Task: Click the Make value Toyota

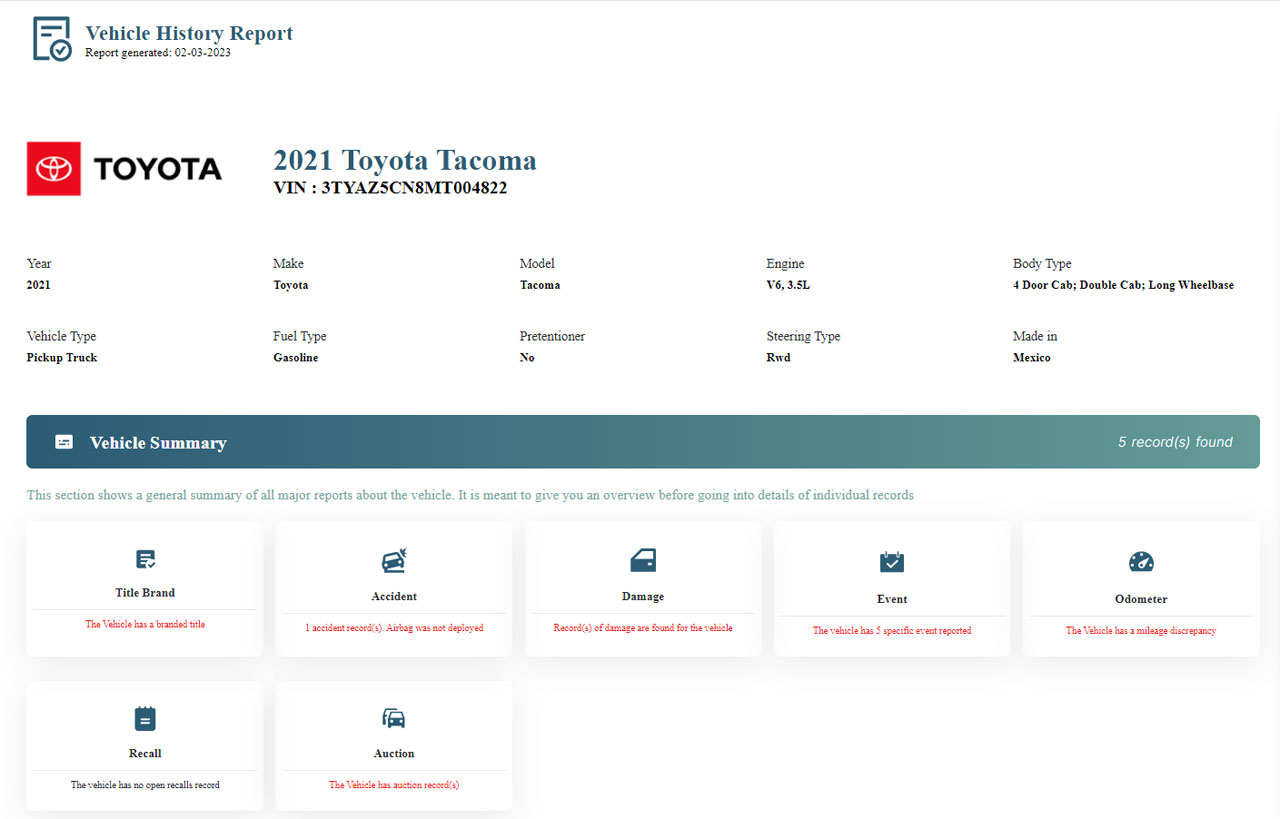Action: pyautogui.click(x=291, y=285)
